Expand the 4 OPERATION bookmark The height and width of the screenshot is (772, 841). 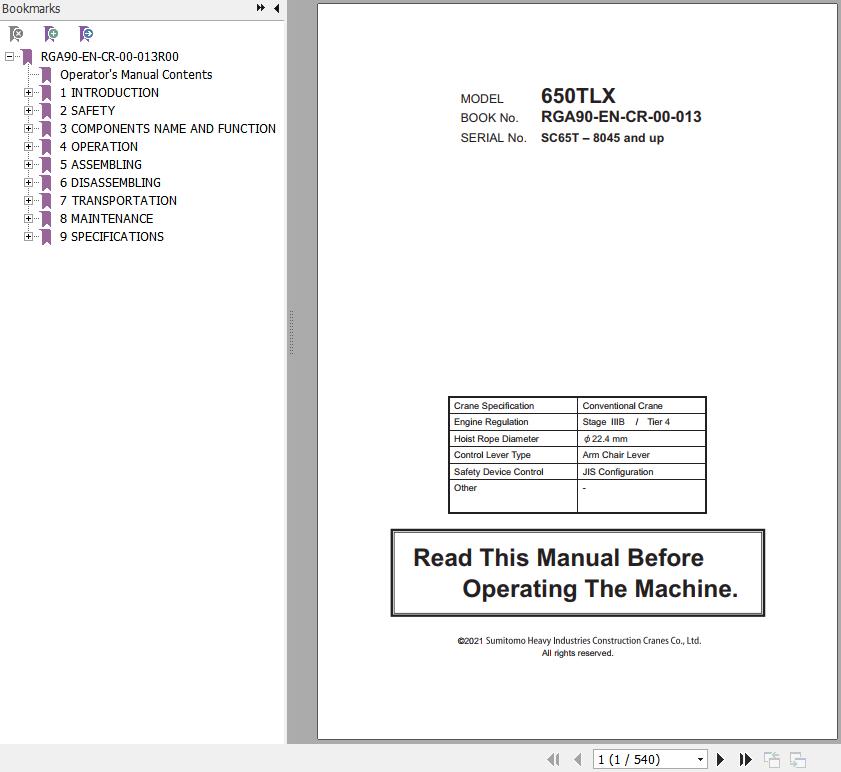point(28,146)
